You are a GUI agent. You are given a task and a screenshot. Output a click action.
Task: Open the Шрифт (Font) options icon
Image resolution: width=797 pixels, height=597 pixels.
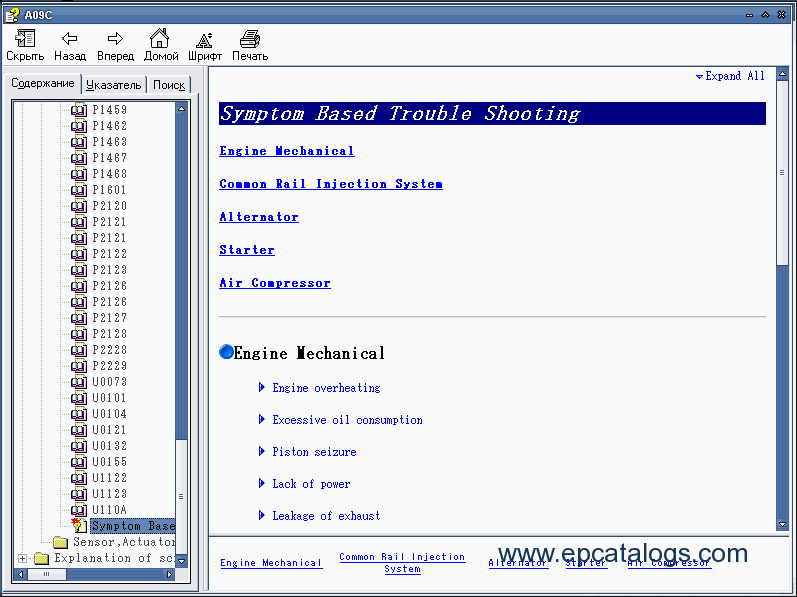point(204,40)
